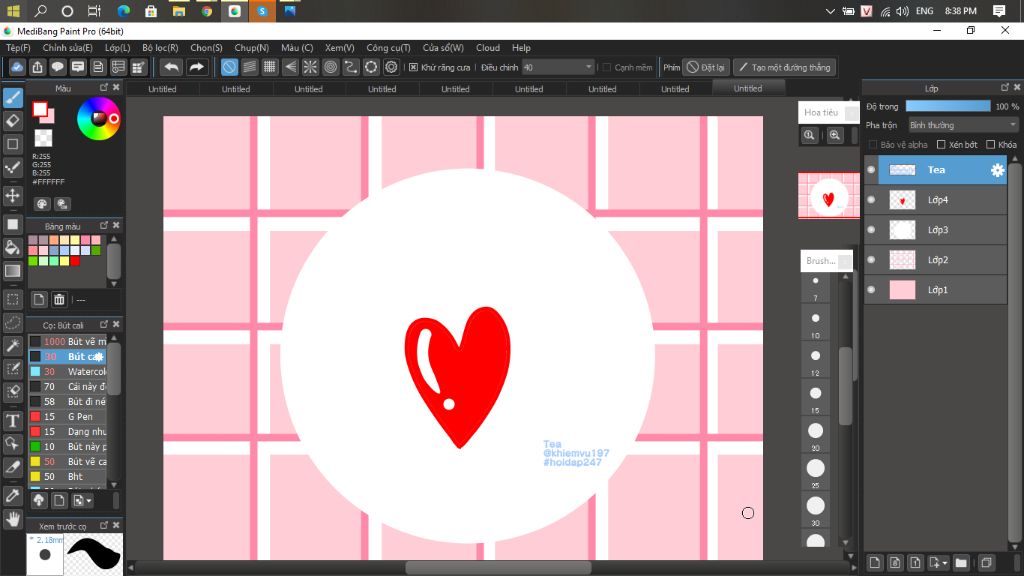The height and width of the screenshot is (576, 1024).
Task: Open File Explorer from the taskbar
Action: pyautogui.click(x=178, y=11)
